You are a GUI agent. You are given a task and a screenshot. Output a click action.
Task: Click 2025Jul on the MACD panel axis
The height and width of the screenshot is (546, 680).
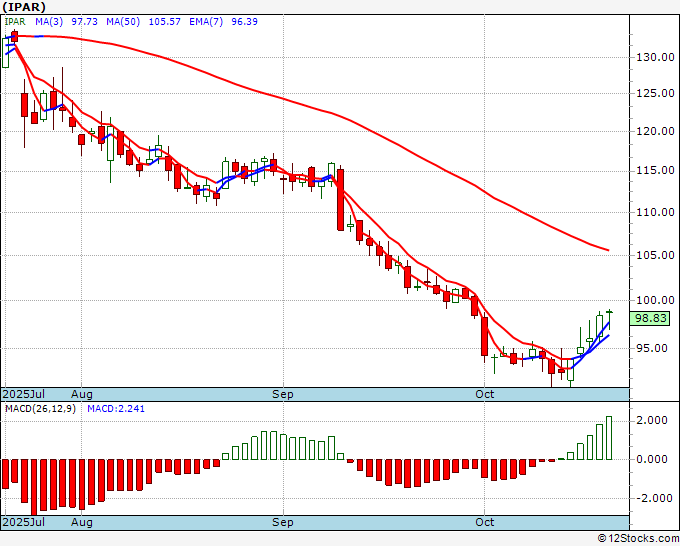coord(24,522)
